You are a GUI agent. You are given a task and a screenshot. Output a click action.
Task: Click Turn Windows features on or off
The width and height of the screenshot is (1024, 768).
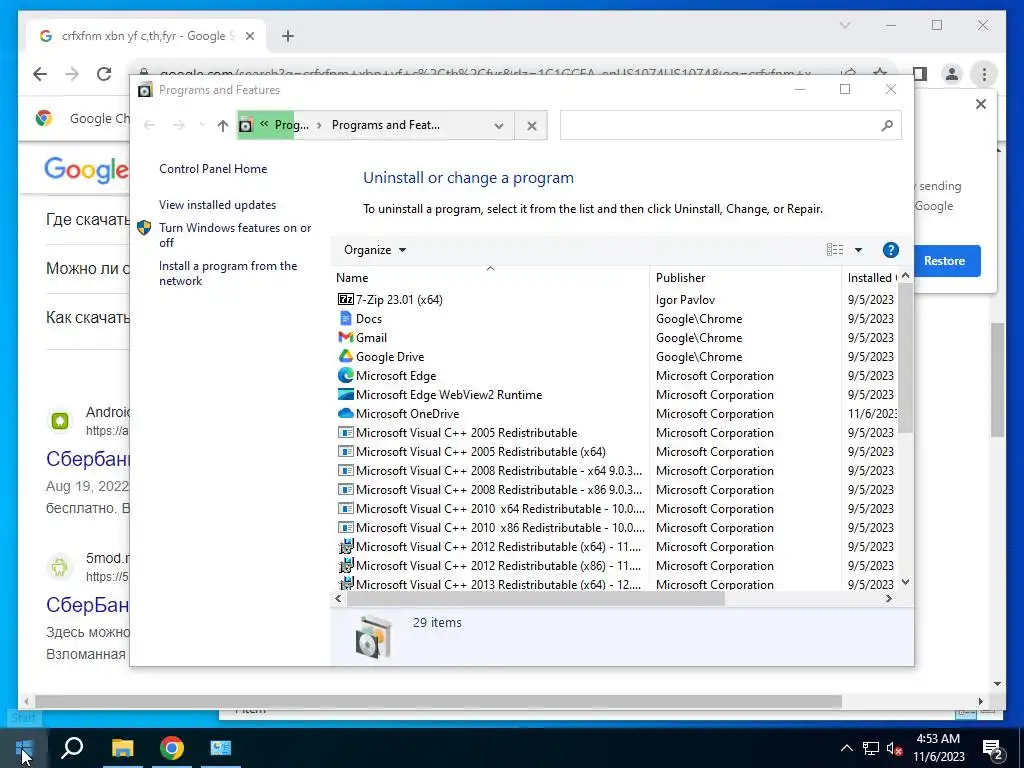point(235,235)
